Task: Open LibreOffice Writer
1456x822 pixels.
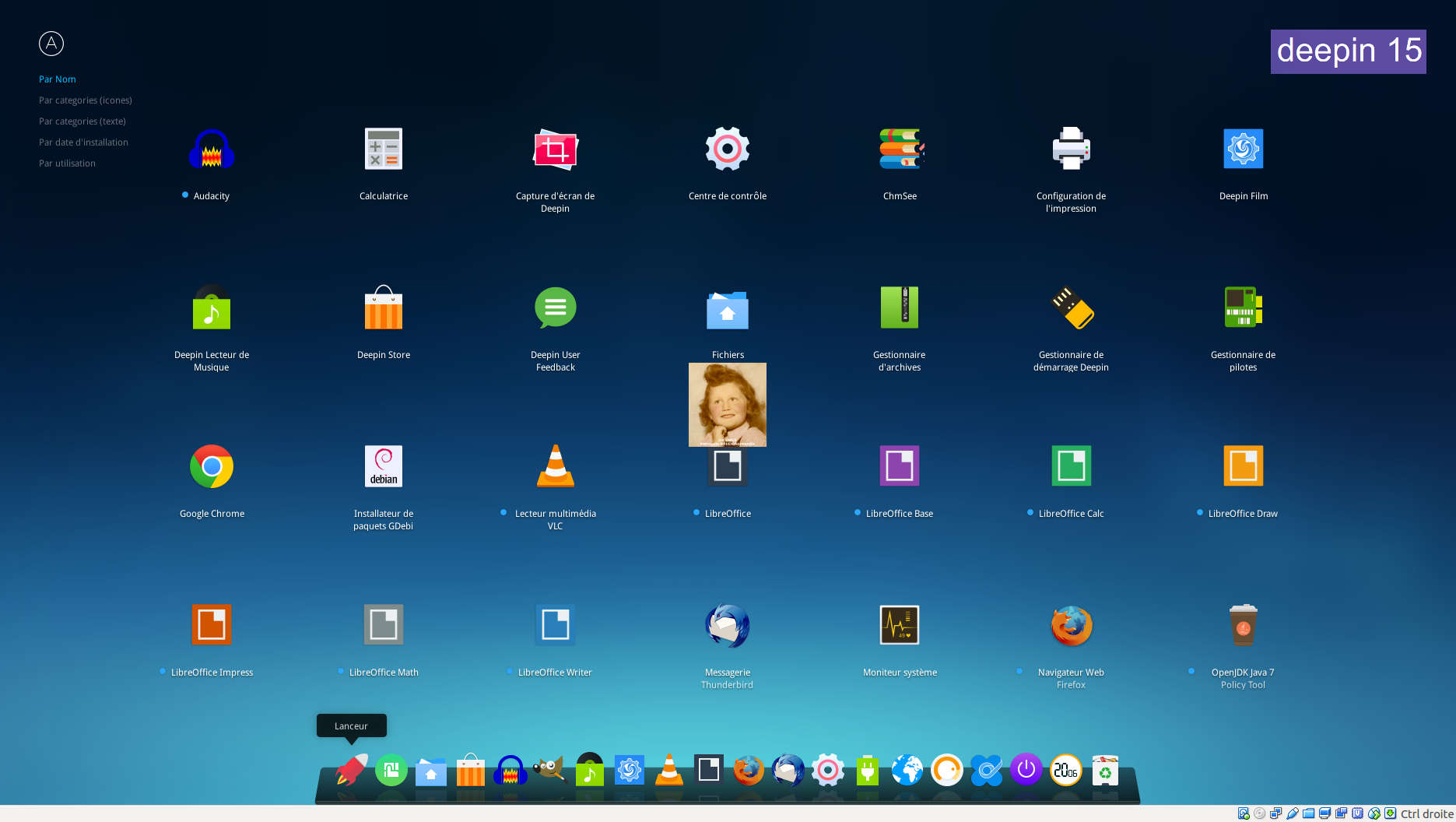Action: 556,625
